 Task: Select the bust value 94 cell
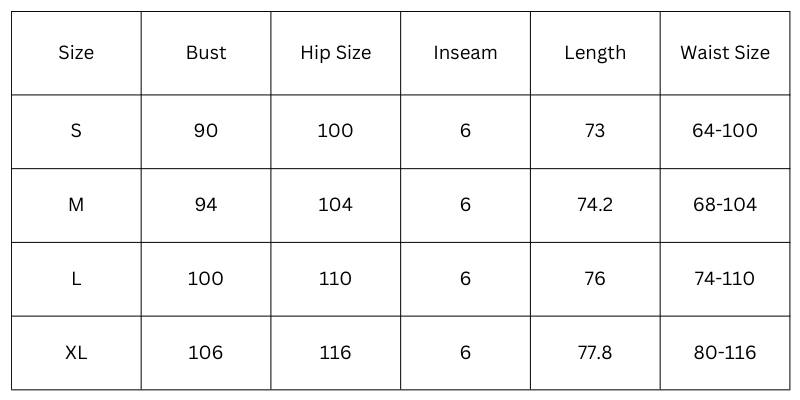coord(206,205)
